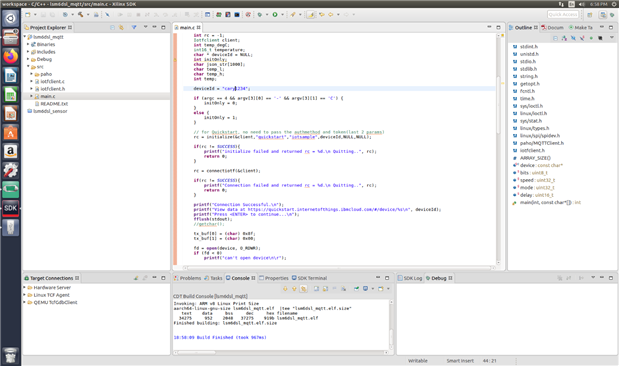Expand the Includes folder
This screenshot has height=366, width=619.
pos(28,52)
